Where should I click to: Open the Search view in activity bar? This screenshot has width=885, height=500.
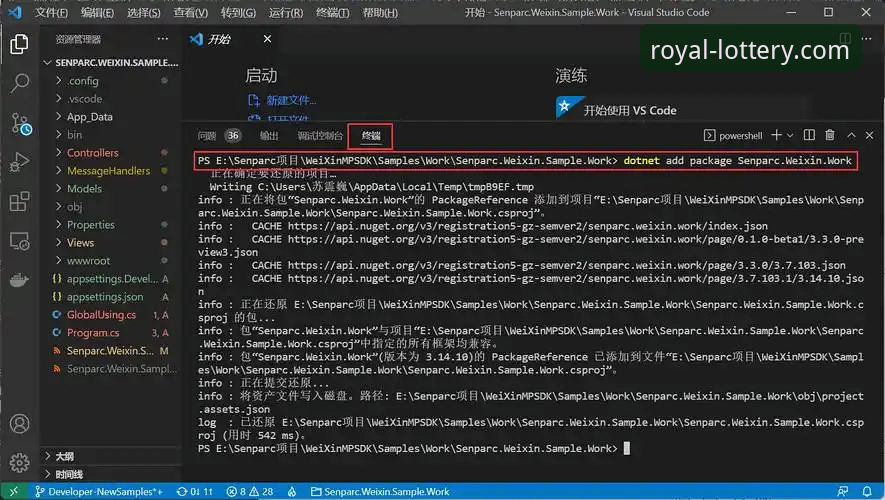tap(19, 83)
